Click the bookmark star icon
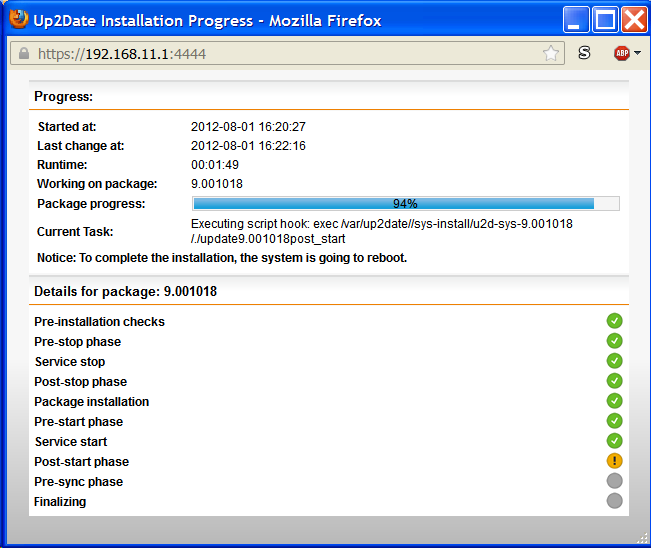The image size is (651, 548). (x=551, y=54)
